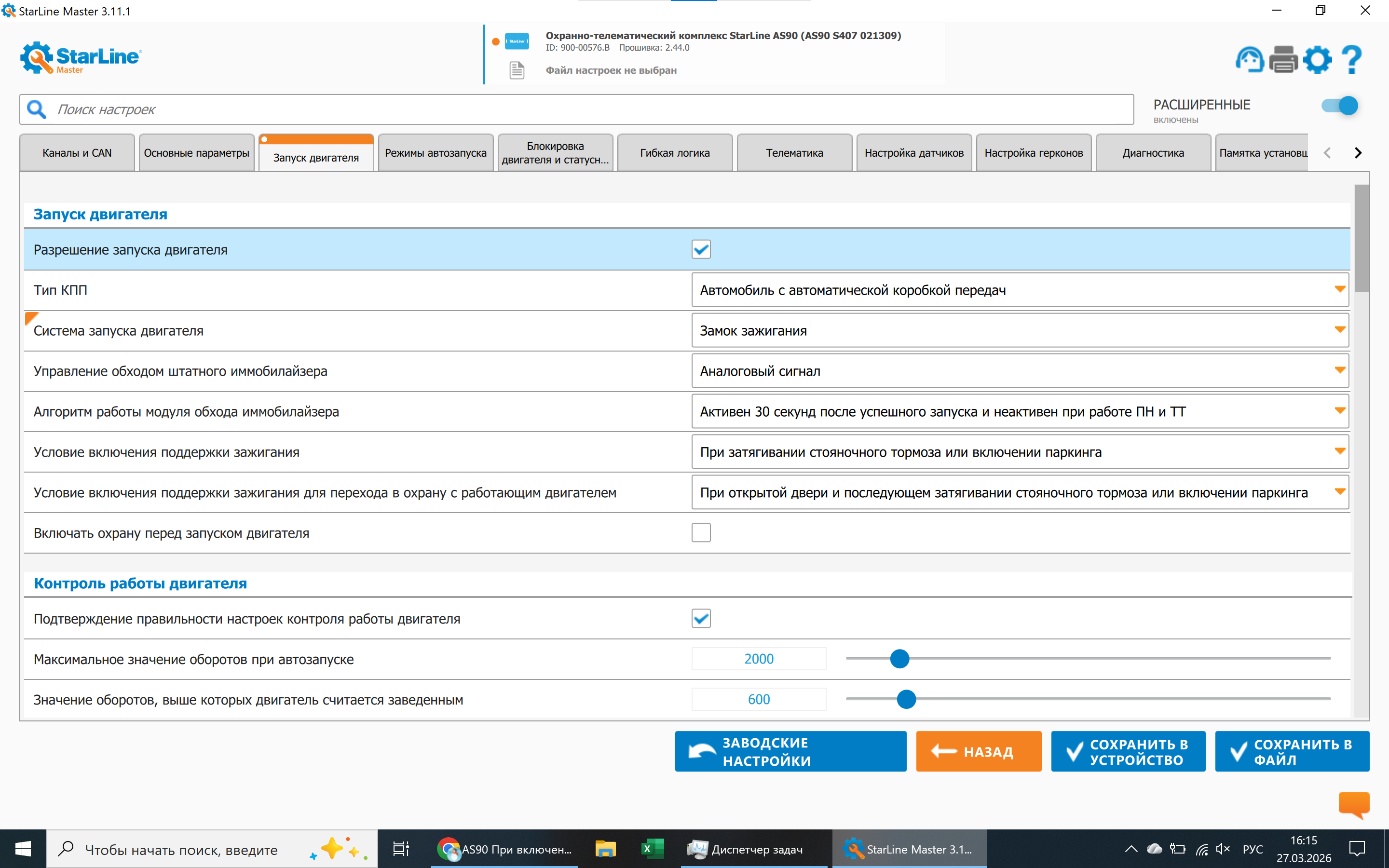
Task: Click the search magnifier icon
Action: pos(37,109)
